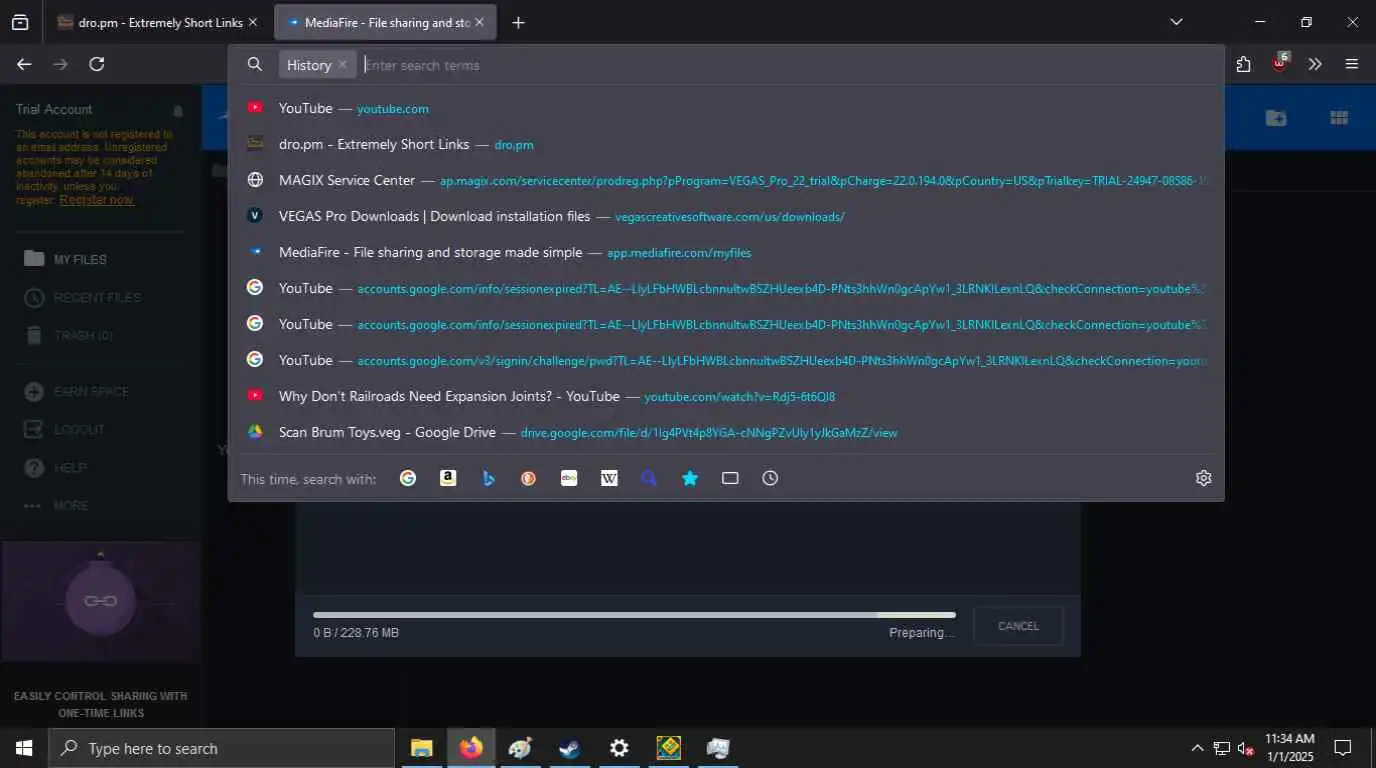Screen dimensions: 1376x768
Task: Open the MediaFire myfiles history result
Action: [725, 252]
